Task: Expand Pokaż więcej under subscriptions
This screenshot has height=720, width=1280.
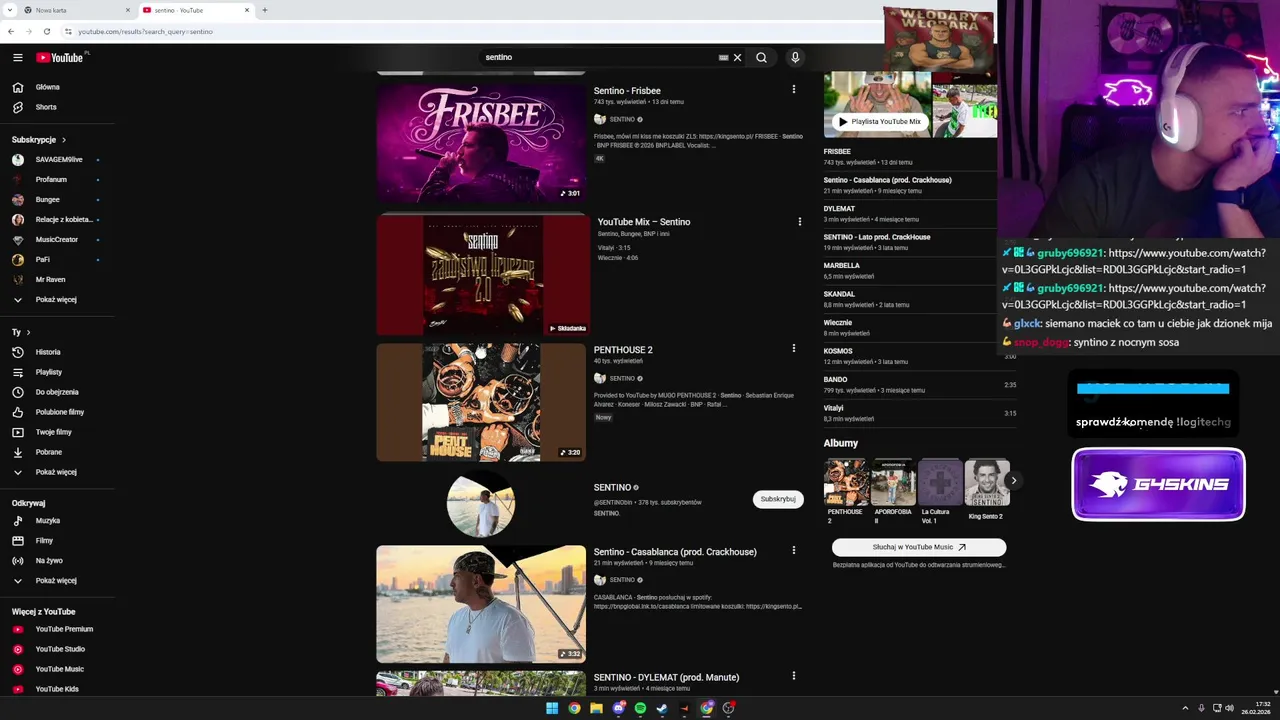Action: (x=57, y=299)
